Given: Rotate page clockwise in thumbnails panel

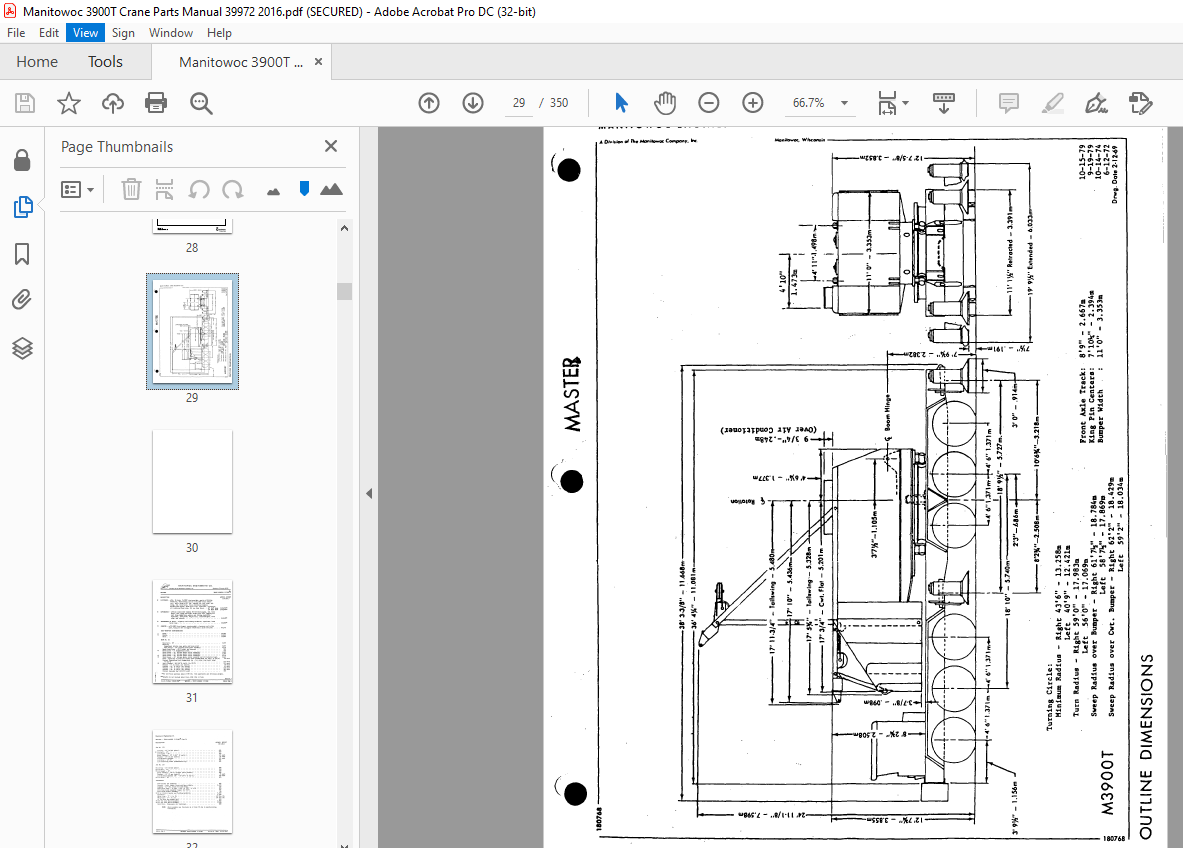Looking at the screenshot, I should (x=232, y=189).
